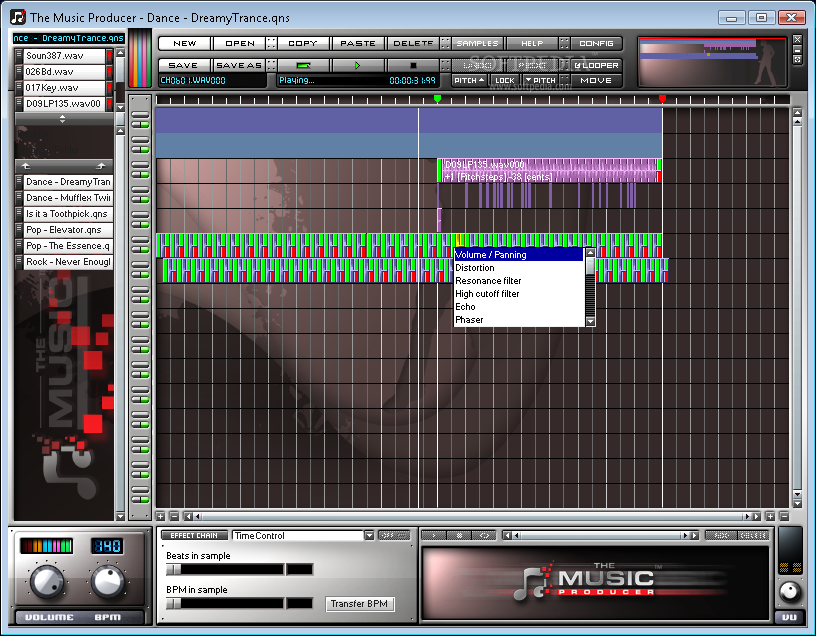Viewport: 816px width, 636px height.
Task: Open the Time Control effect dropdown
Action: (x=369, y=536)
